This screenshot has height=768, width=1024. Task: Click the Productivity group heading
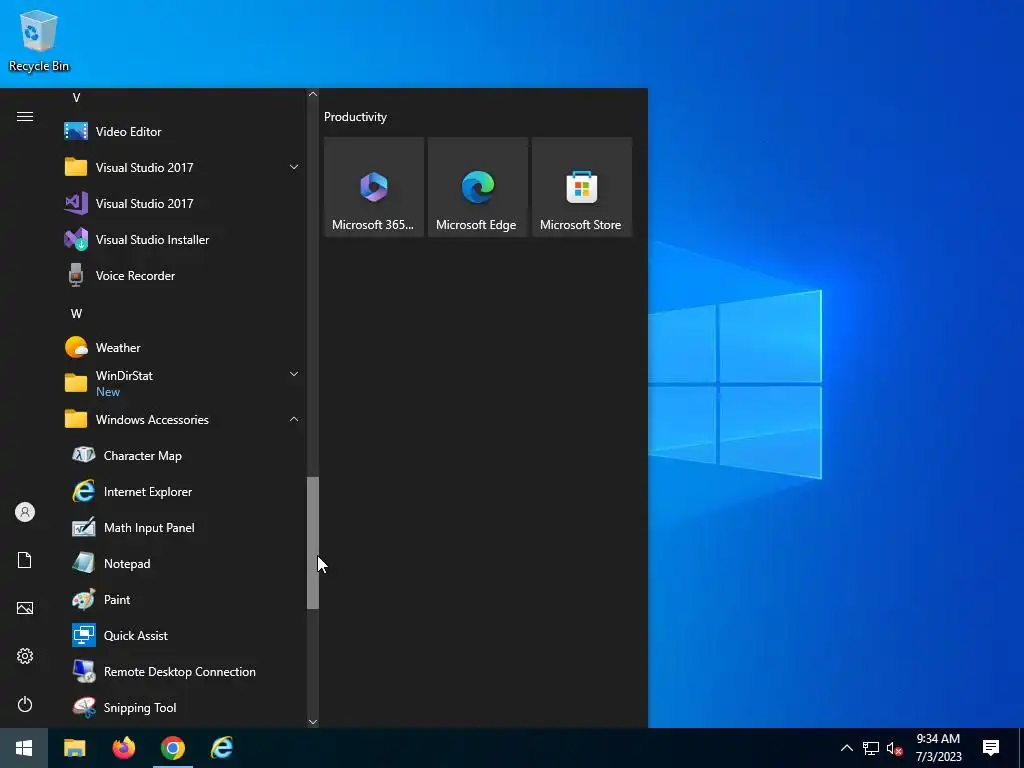pos(355,117)
